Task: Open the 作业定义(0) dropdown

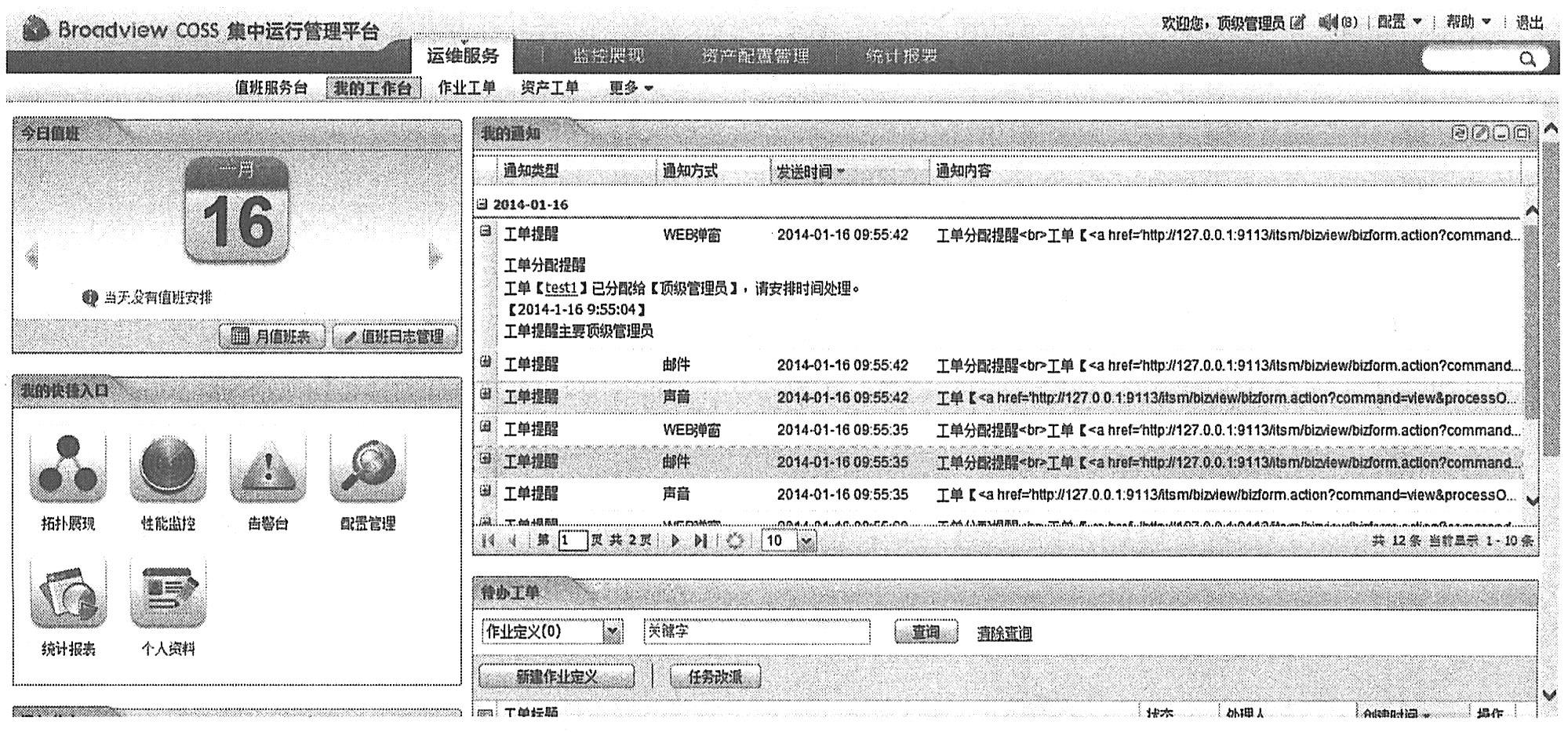Action: [x=613, y=632]
